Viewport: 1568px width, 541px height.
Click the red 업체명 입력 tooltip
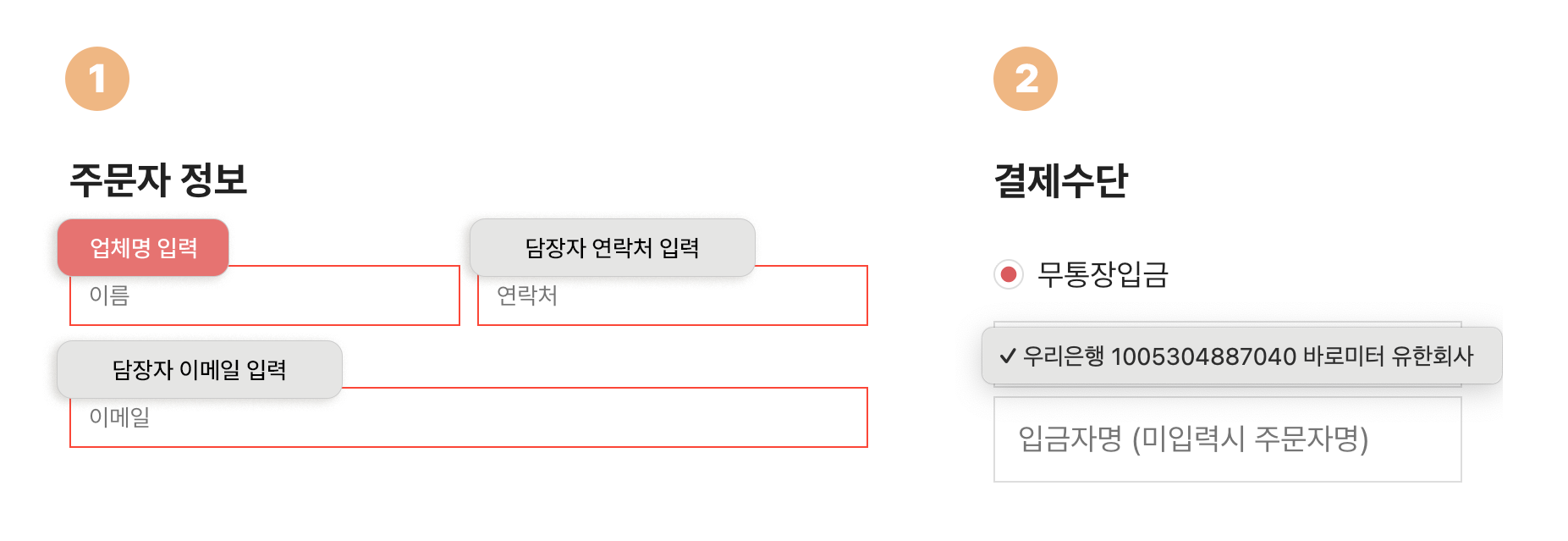[x=143, y=248]
